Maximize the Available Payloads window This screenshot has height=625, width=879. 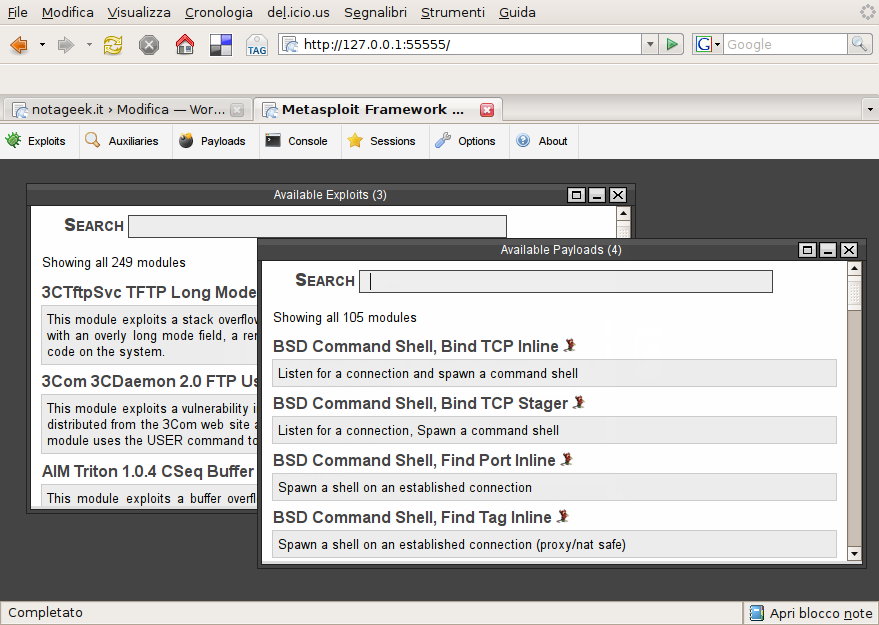tap(807, 250)
